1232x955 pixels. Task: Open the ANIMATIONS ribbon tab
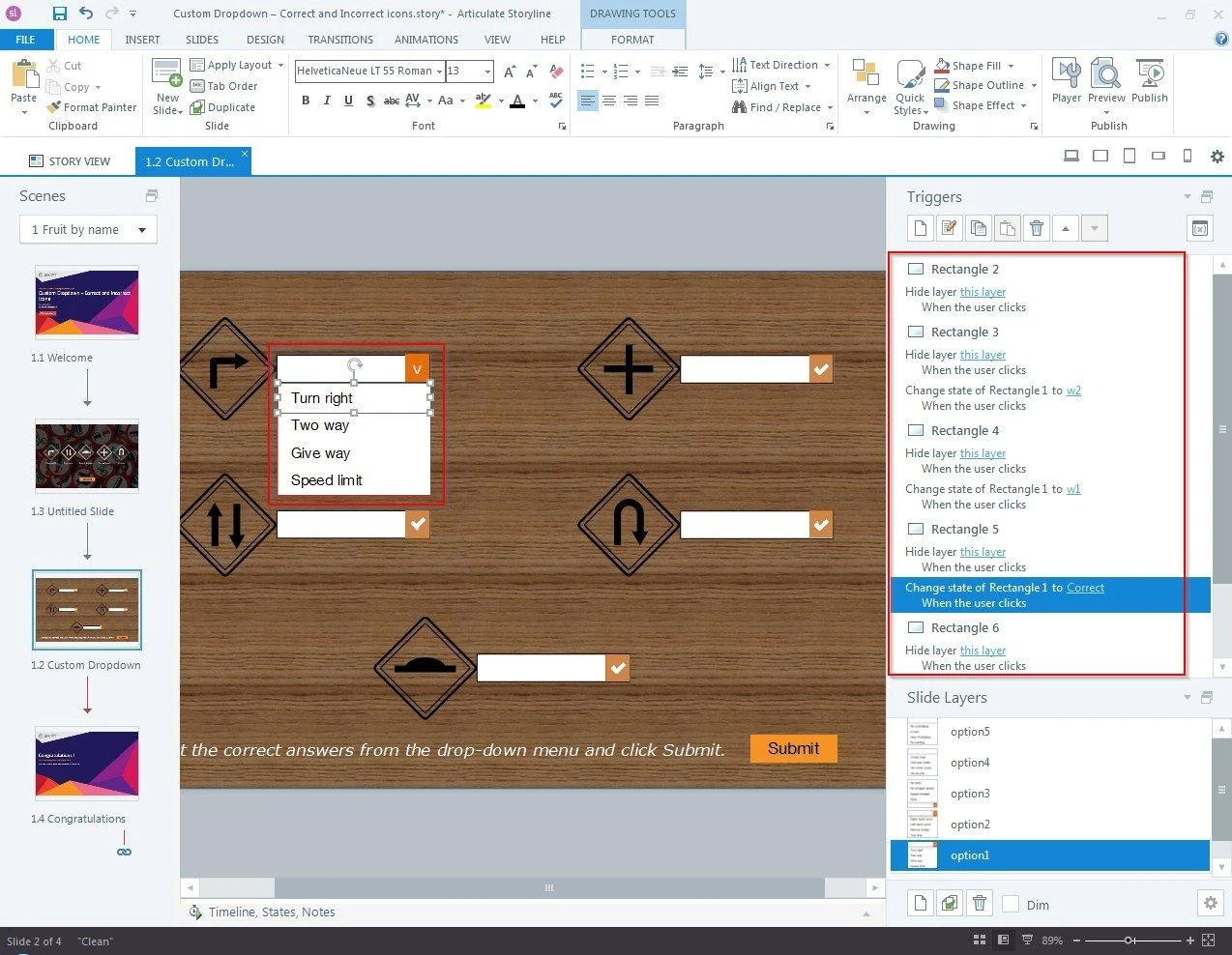[426, 40]
